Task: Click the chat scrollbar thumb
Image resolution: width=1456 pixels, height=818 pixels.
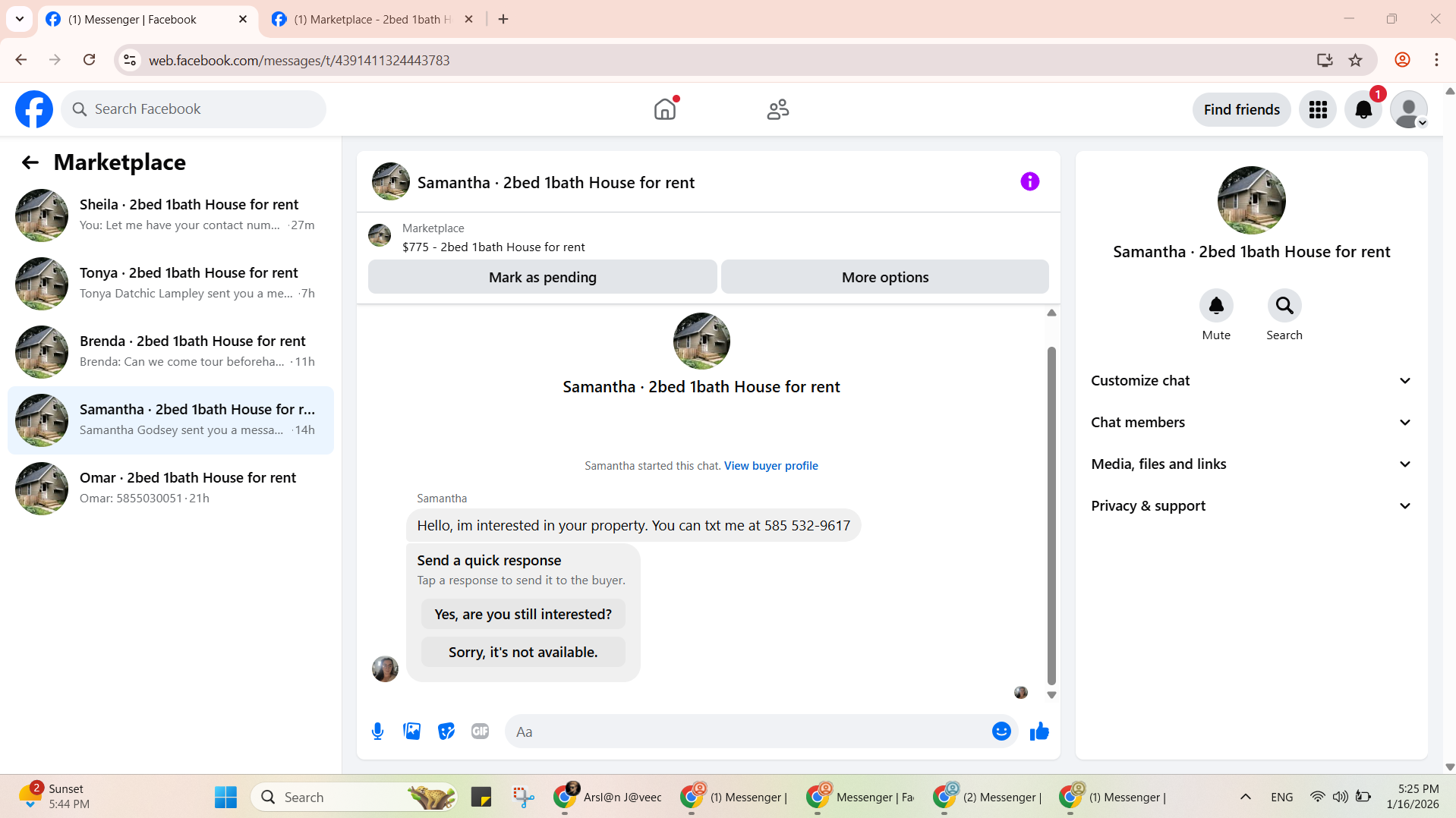Action: pos(1051,516)
